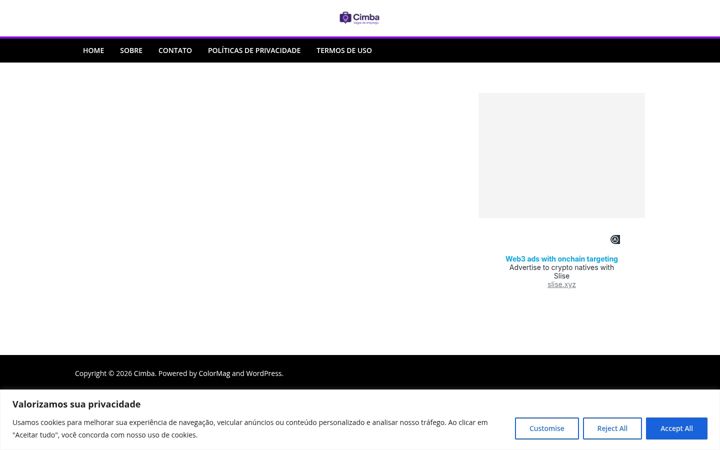Image resolution: width=720 pixels, height=450 pixels.
Task: Open the HOME menu item
Action: (x=93, y=51)
